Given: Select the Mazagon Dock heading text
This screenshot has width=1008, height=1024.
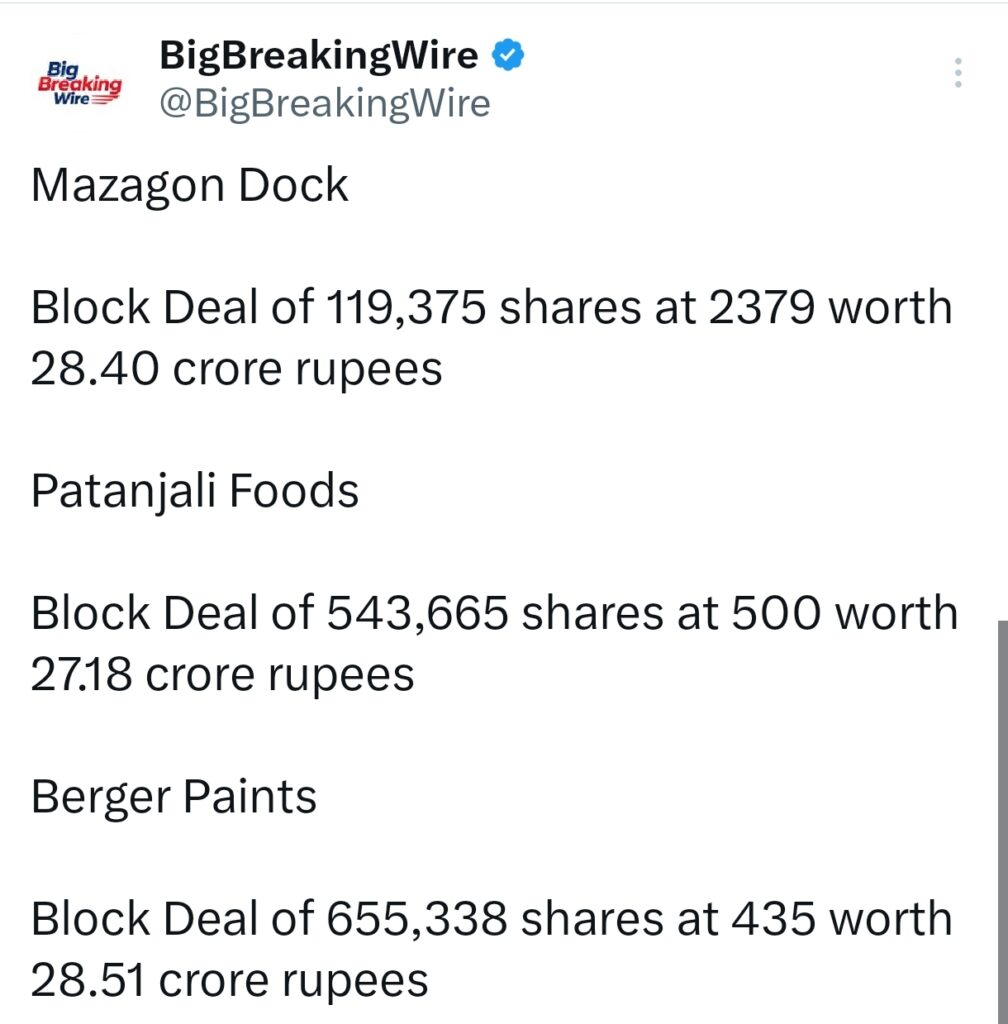Looking at the screenshot, I should [x=189, y=185].
